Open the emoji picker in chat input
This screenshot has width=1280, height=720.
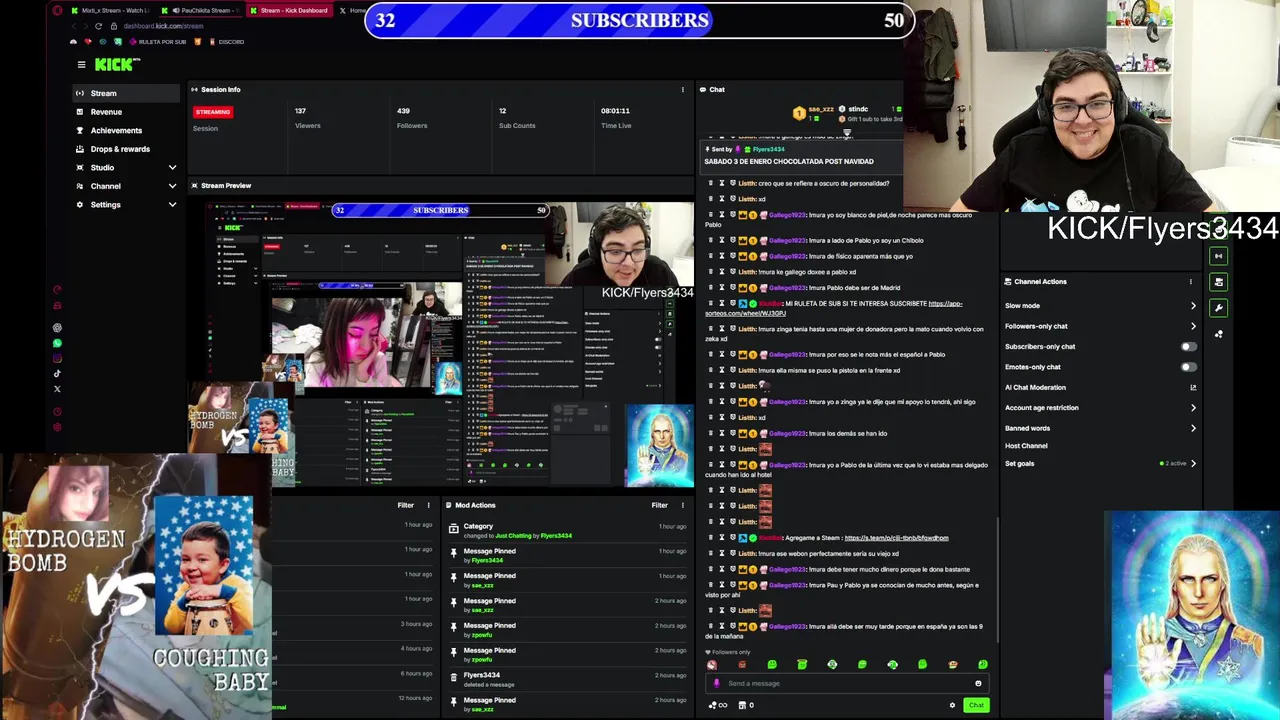(978, 683)
